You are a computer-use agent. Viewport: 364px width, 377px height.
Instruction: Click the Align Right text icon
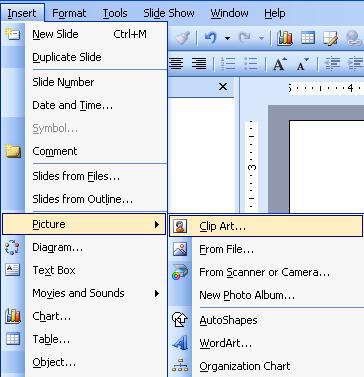coord(199,63)
